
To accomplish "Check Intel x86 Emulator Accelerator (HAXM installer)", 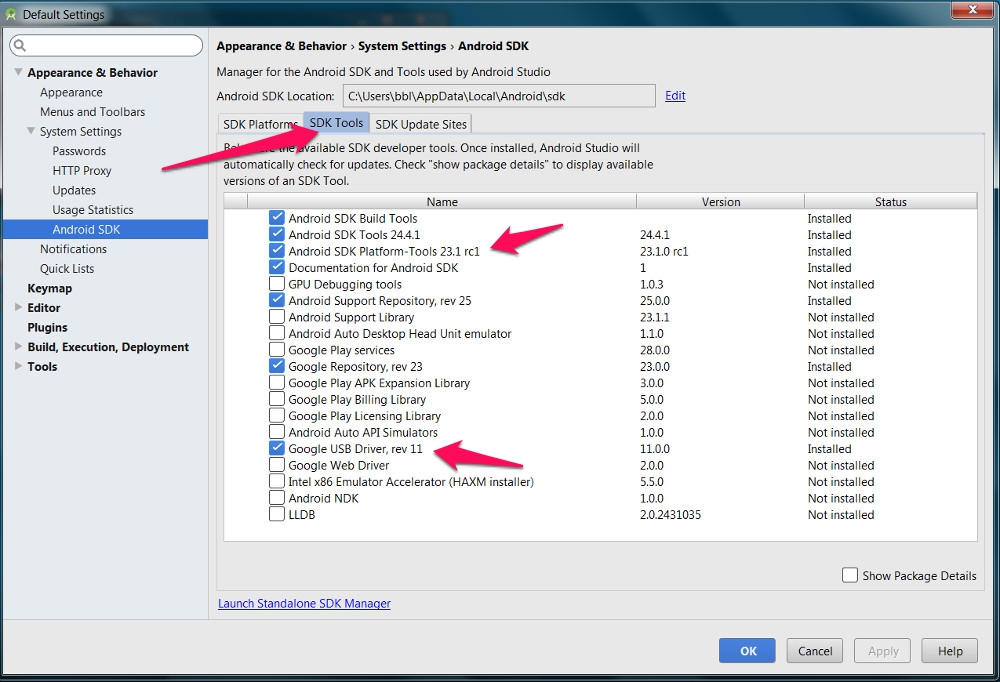I will (x=277, y=482).
